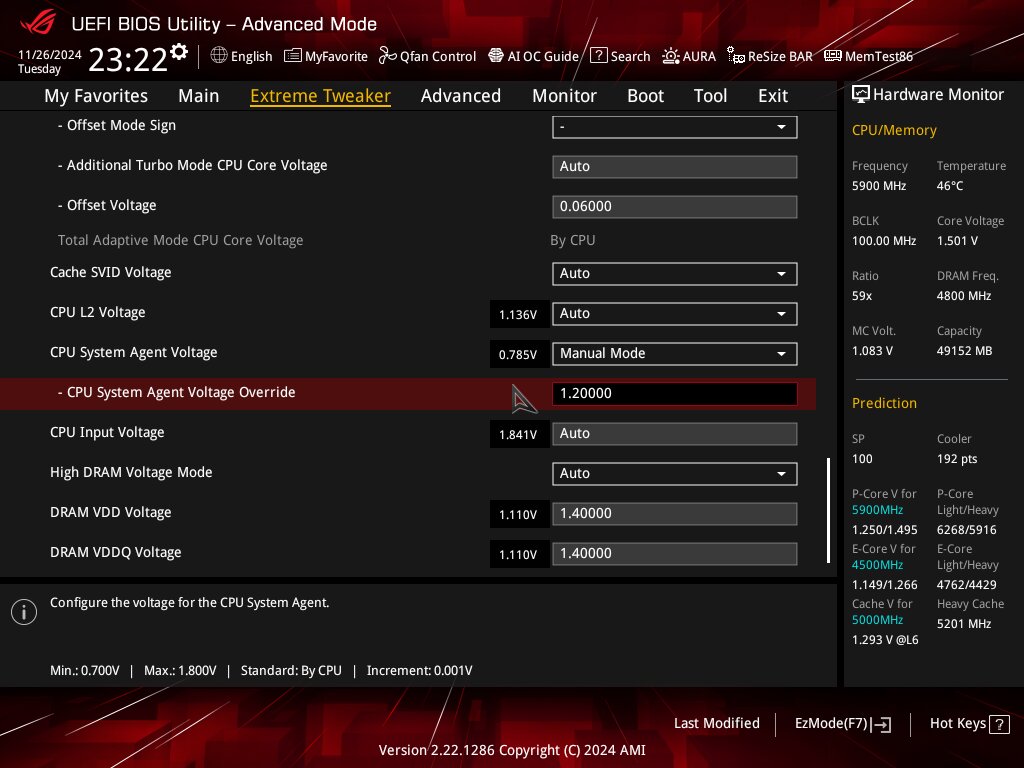Edit CPU Input Voltage field
Image resolution: width=1024 pixels, height=768 pixels.
click(x=674, y=434)
